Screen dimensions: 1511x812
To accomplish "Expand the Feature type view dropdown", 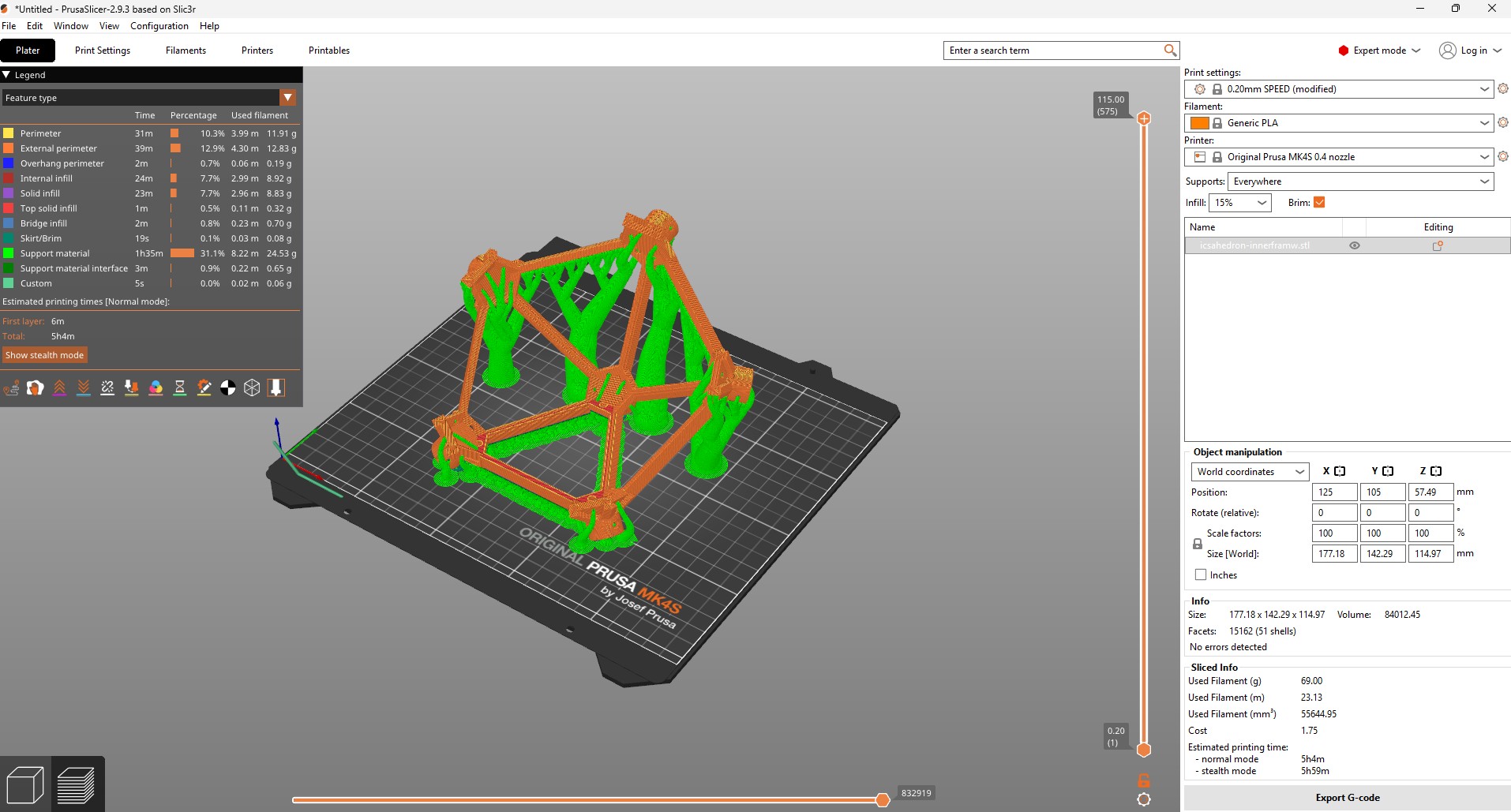I will [287, 98].
